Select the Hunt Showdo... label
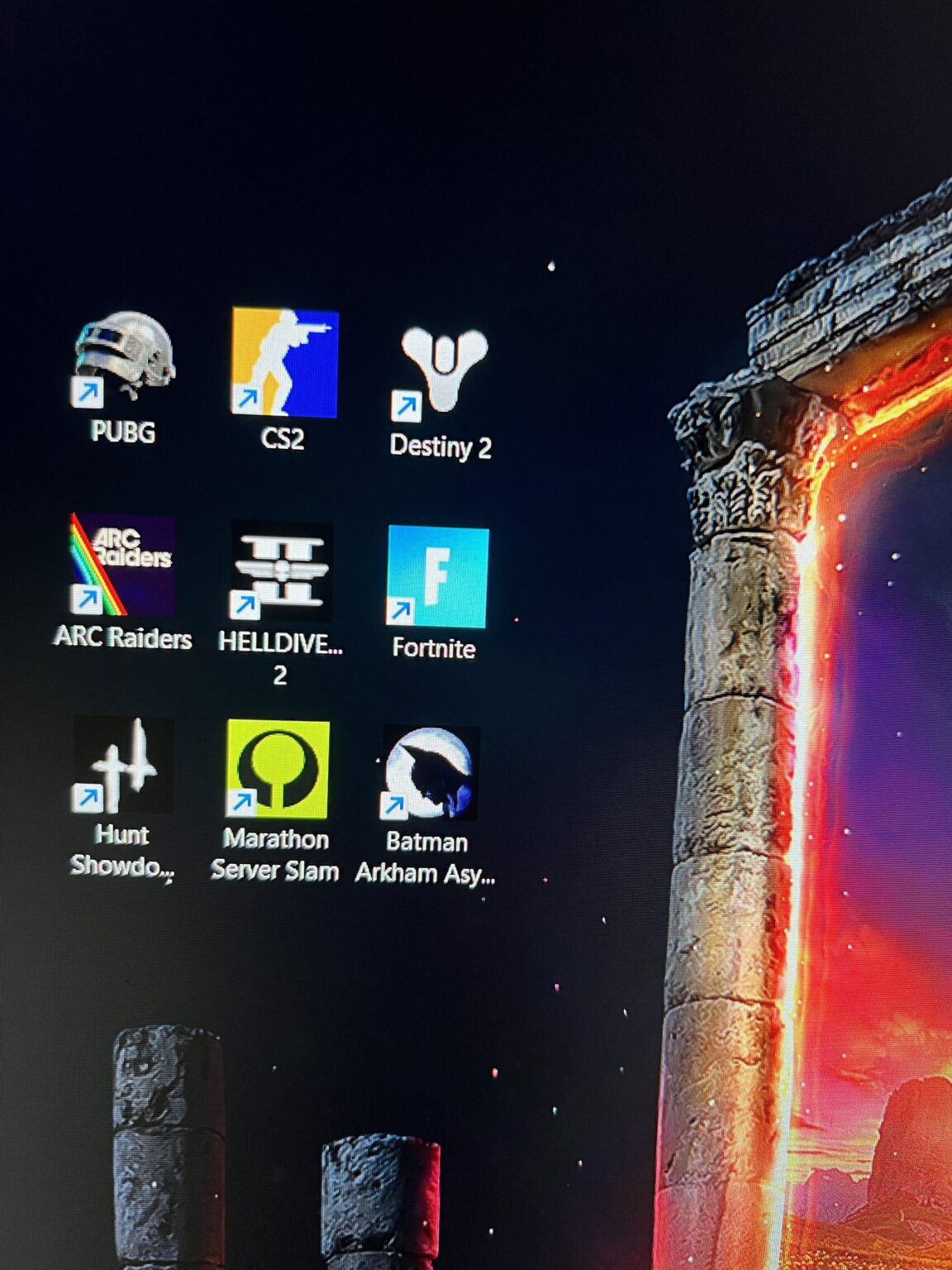Screen dimensions: 952x1270 [120, 852]
